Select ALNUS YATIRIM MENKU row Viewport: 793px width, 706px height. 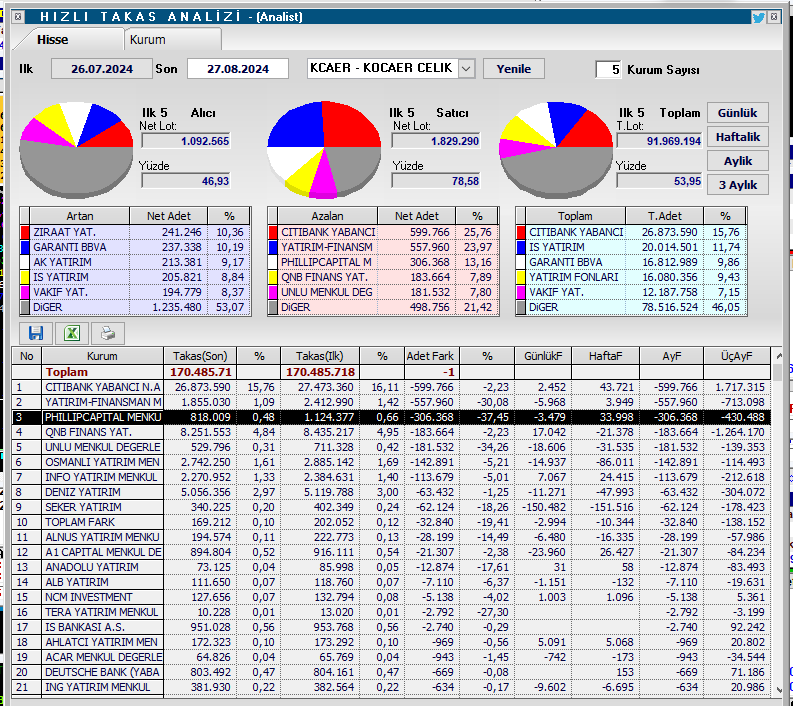click(x=391, y=537)
